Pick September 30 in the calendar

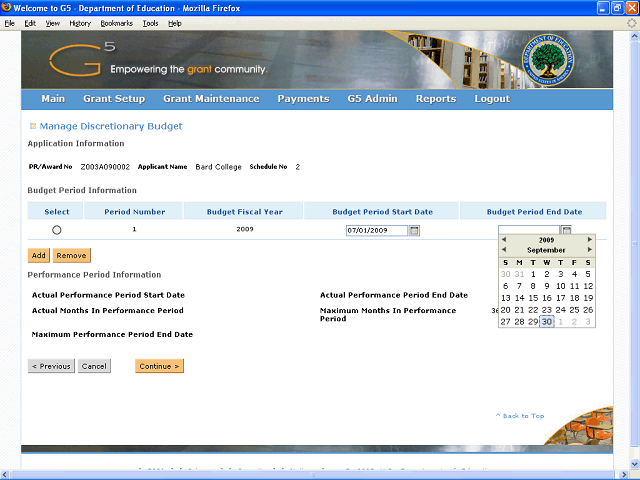click(547, 322)
